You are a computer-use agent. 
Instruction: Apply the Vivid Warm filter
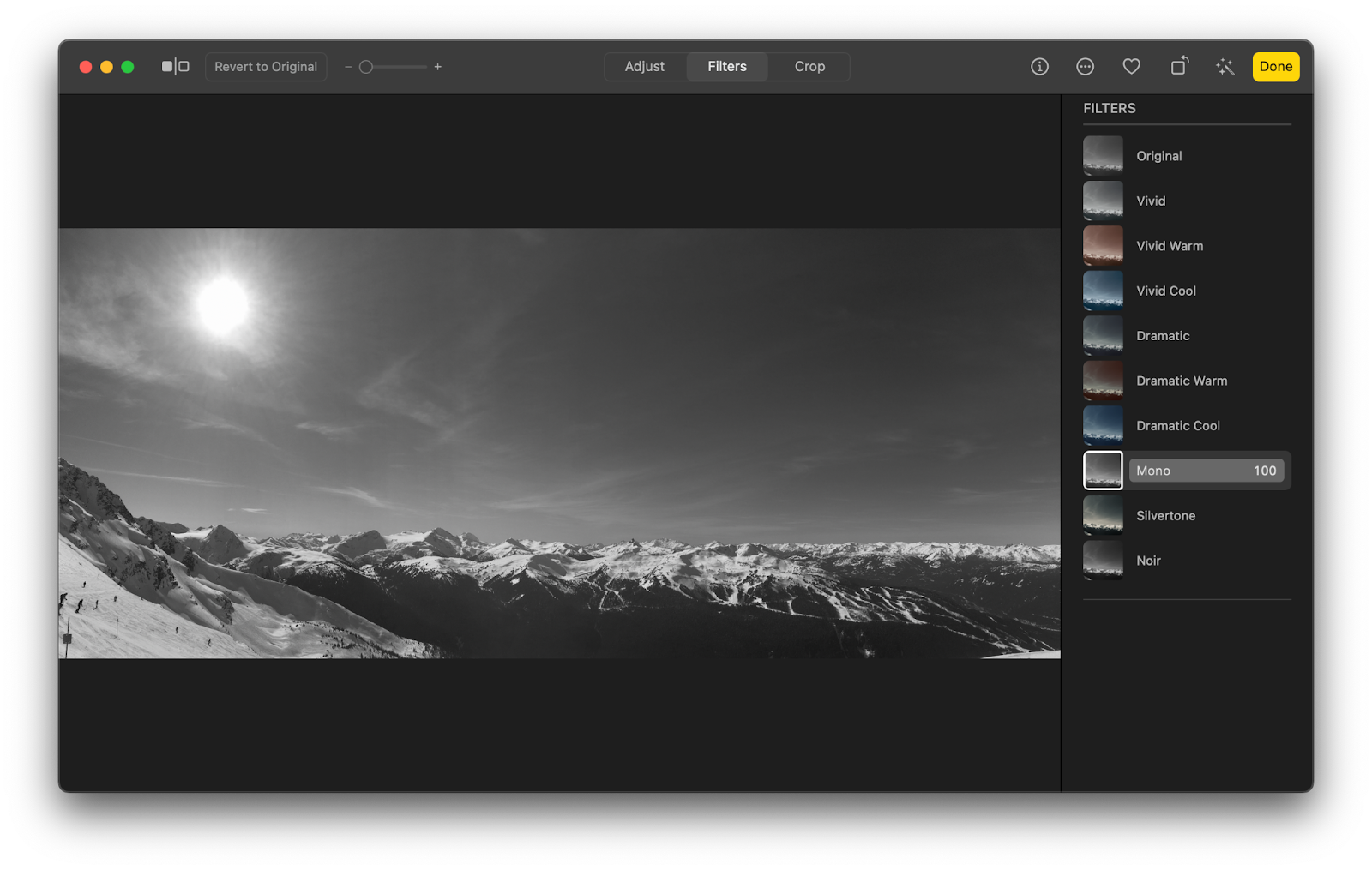click(x=1103, y=245)
